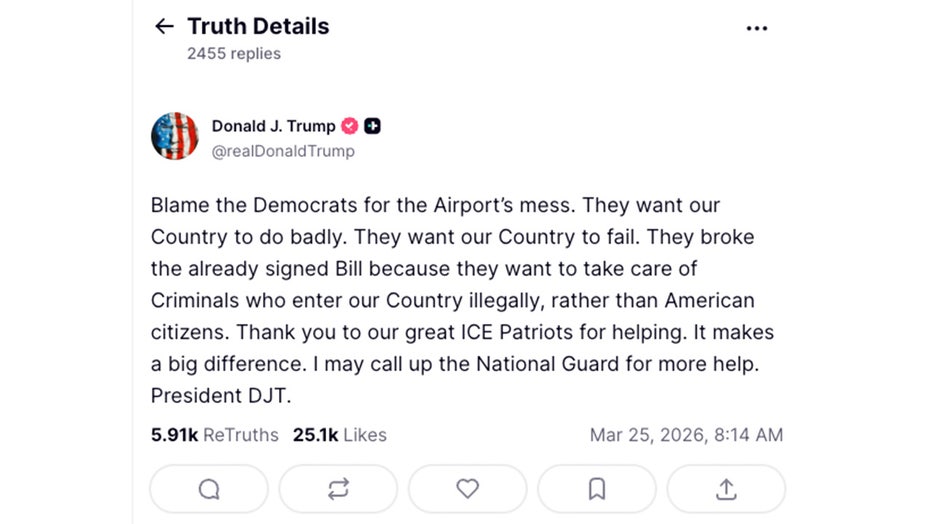932x524 pixels.
Task: Click the @realDonaldTrump handle
Action: (283, 151)
